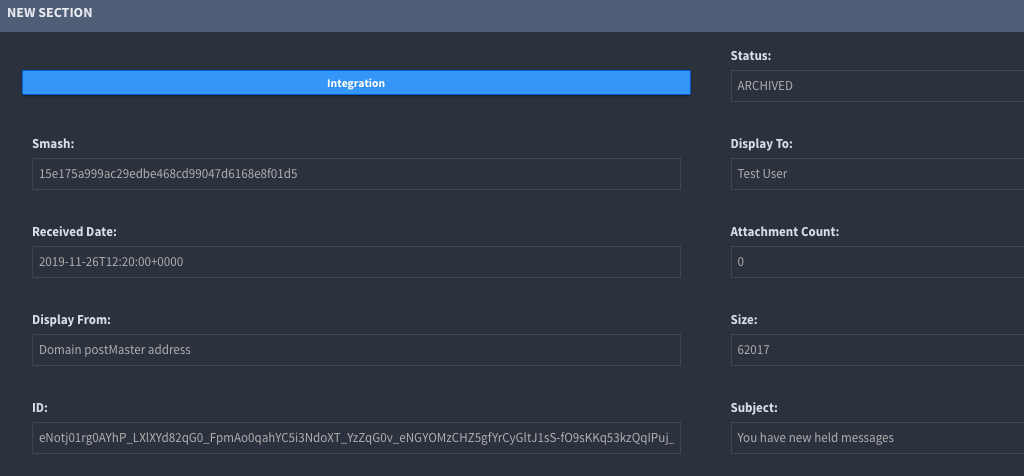Click the Smash hash input field
The width and height of the screenshot is (1024, 476).
pos(356,174)
